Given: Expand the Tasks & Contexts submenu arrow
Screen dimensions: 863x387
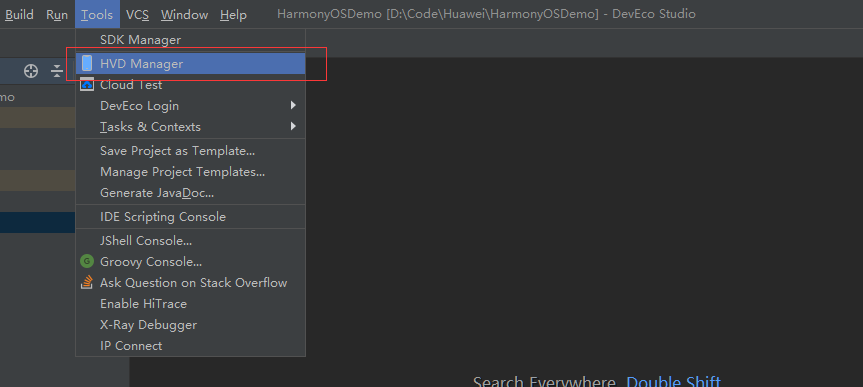Looking at the screenshot, I should (x=293, y=126).
